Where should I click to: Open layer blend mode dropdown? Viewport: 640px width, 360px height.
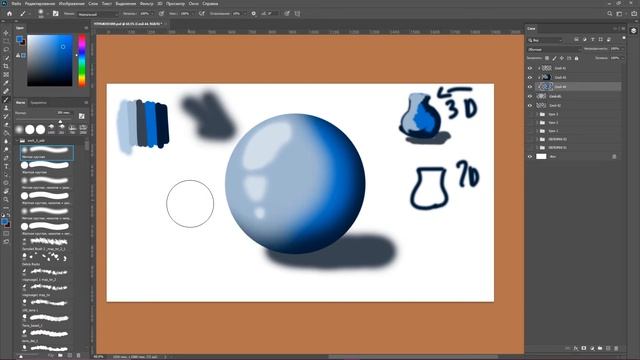pyautogui.click(x=554, y=49)
